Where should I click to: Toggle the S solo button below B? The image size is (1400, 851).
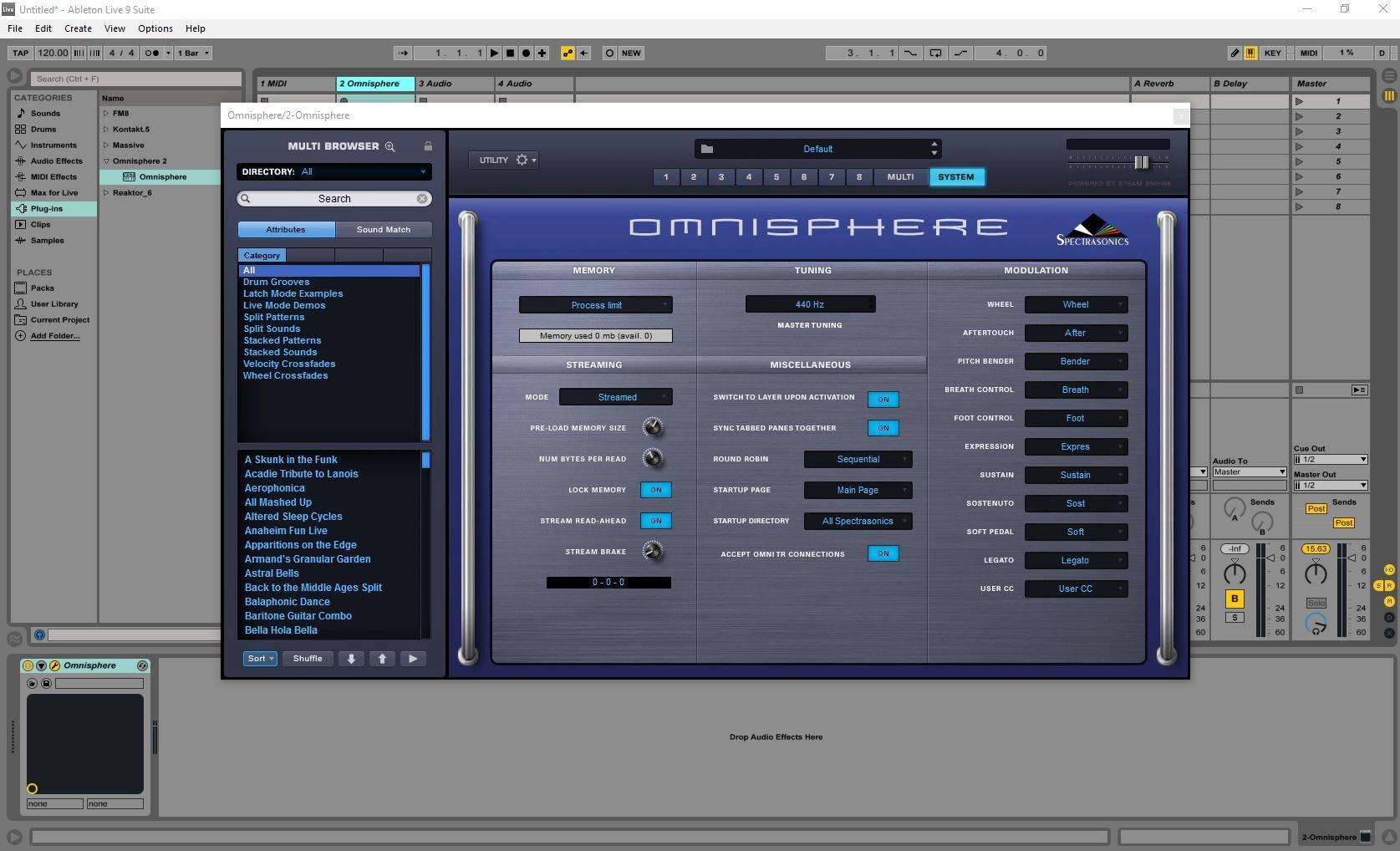[x=1235, y=618]
